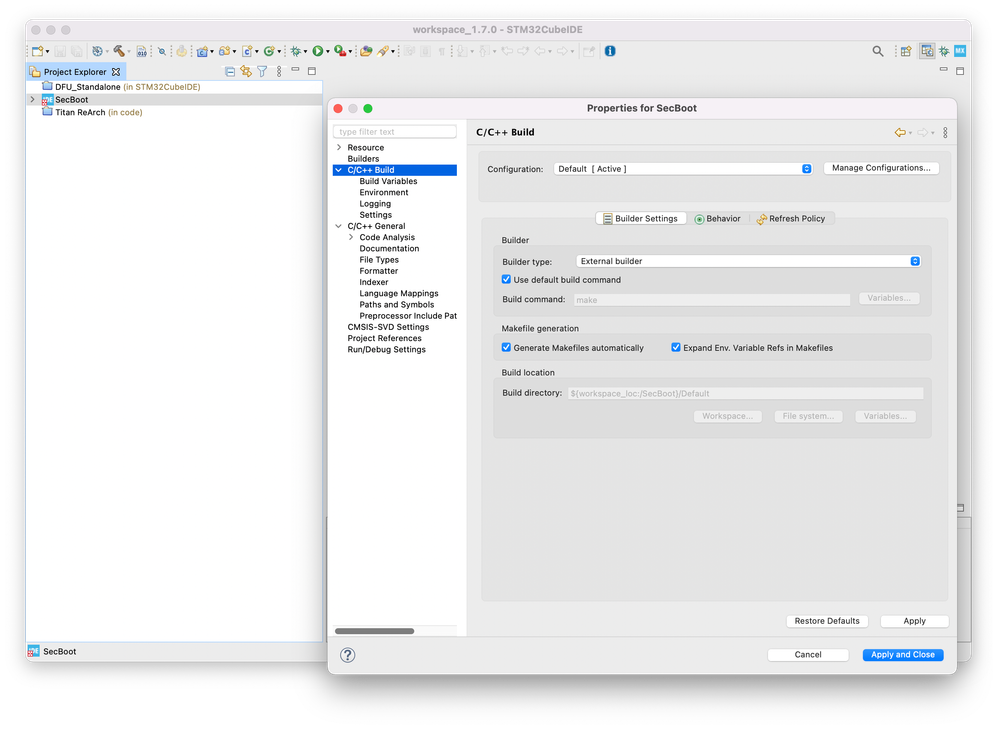999x730 pixels.
Task: Click the main toolbar search magnifier
Action: point(878,51)
